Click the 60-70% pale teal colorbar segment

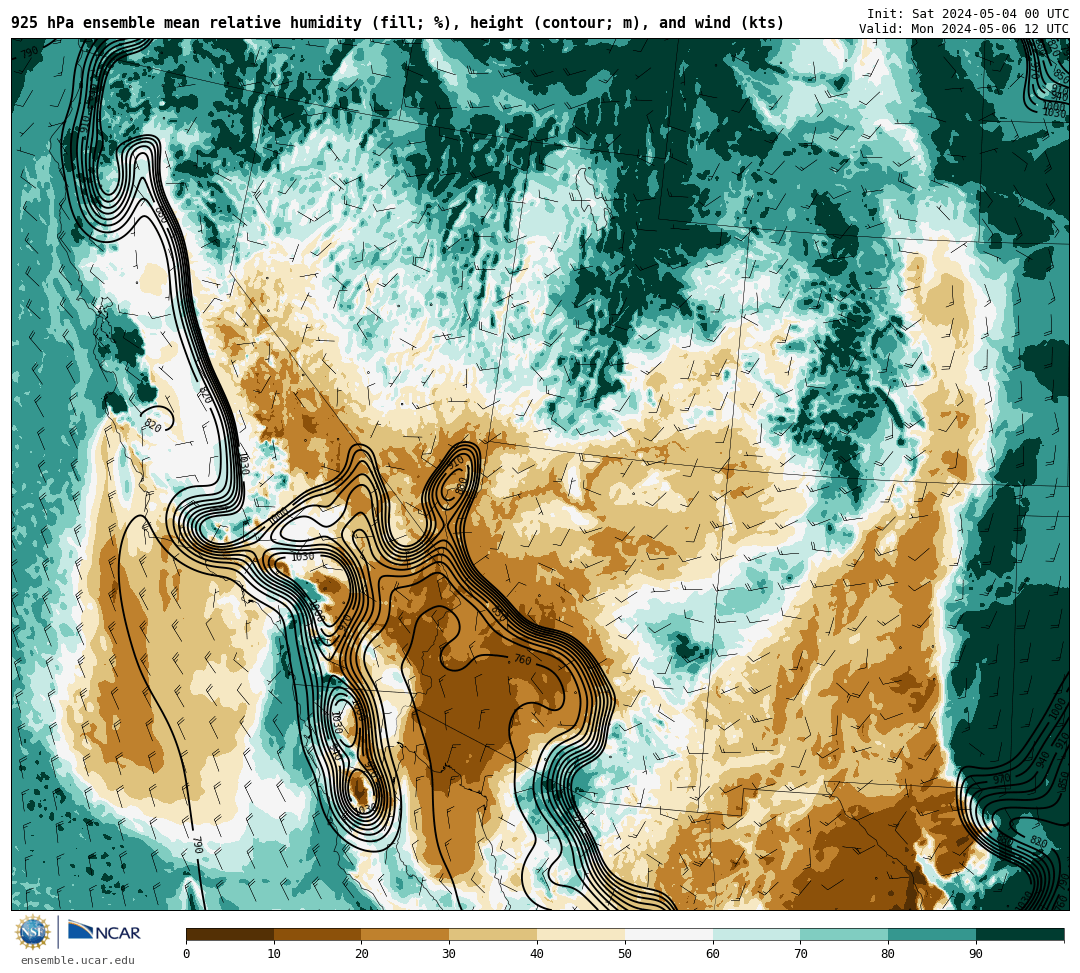pyautogui.click(x=756, y=934)
